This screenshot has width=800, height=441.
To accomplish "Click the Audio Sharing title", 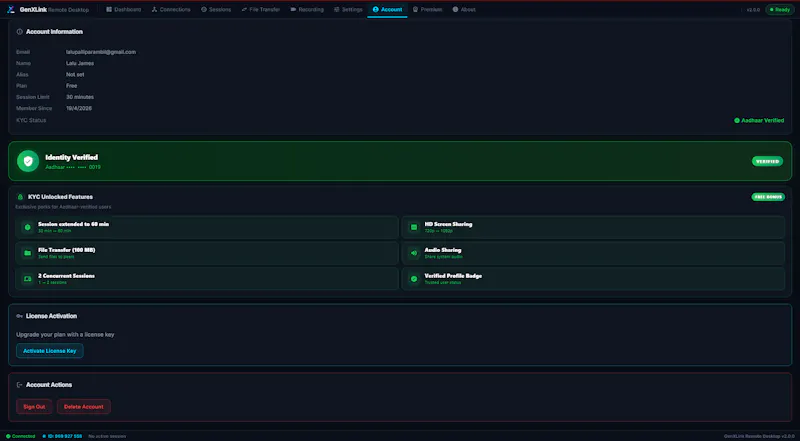I will tap(443, 250).
